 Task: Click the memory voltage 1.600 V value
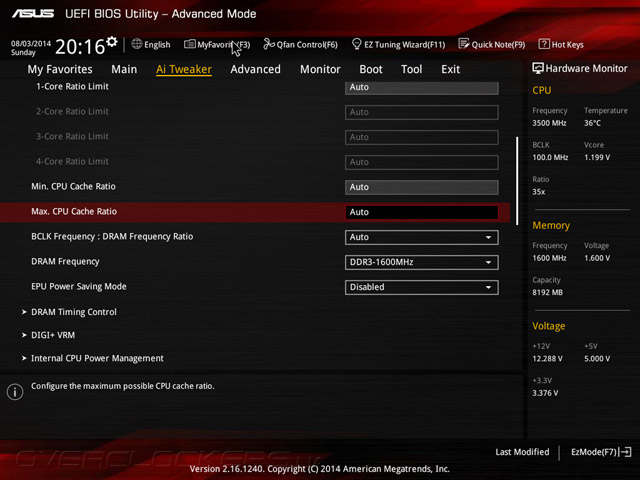[x=597, y=258]
